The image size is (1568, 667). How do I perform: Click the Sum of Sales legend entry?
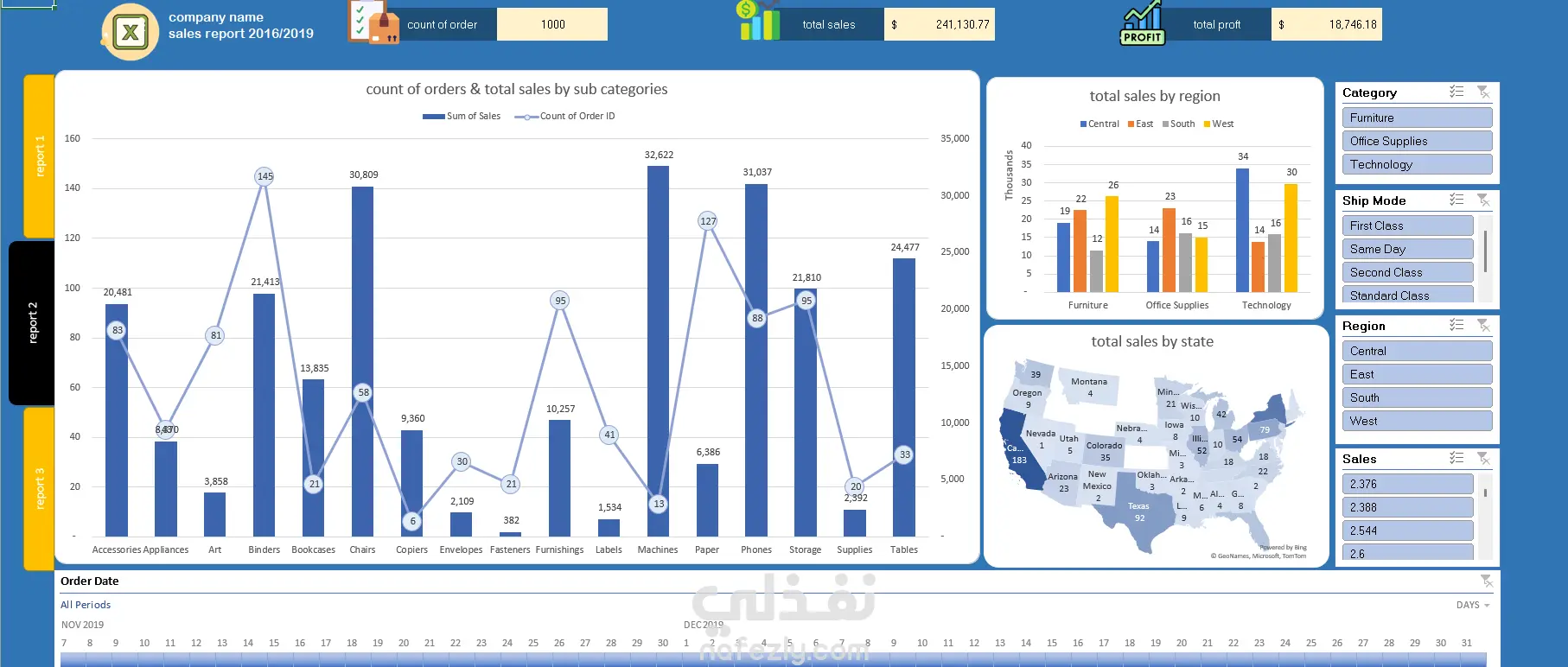click(462, 116)
